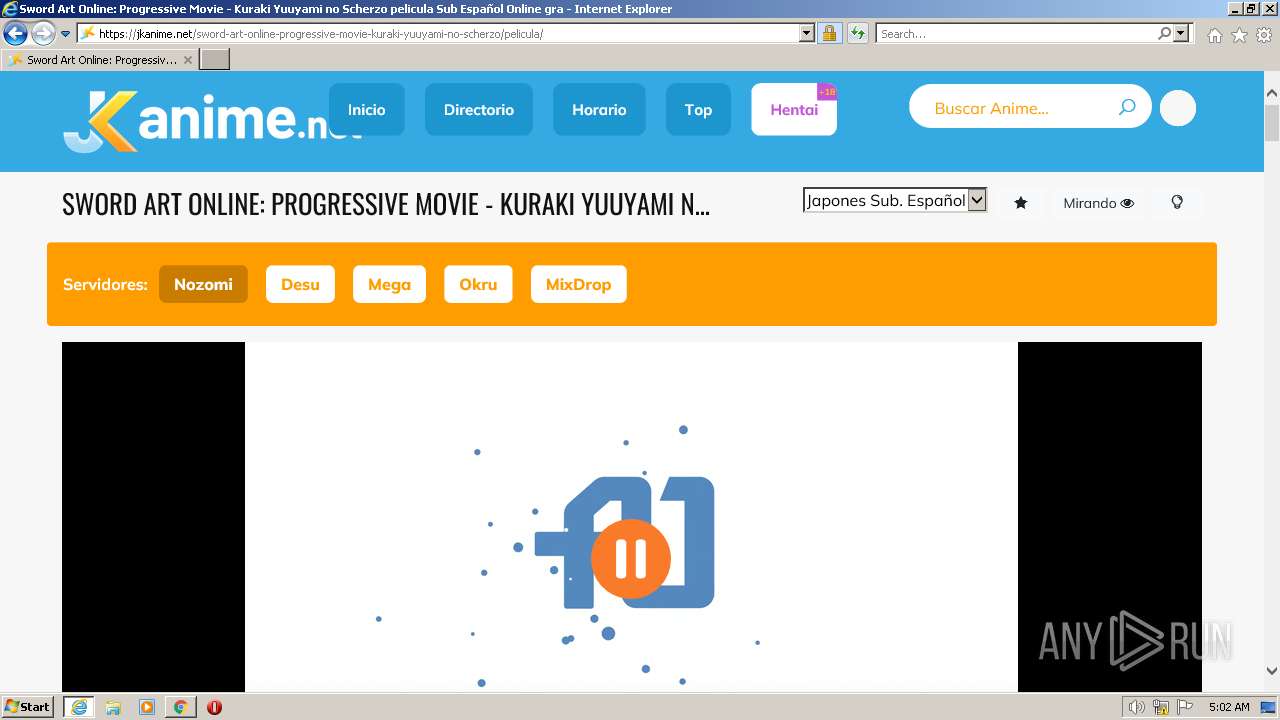The height and width of the screenshot is (720, 1280).
Task: Open the Hentai menu item
Action: 794,110
